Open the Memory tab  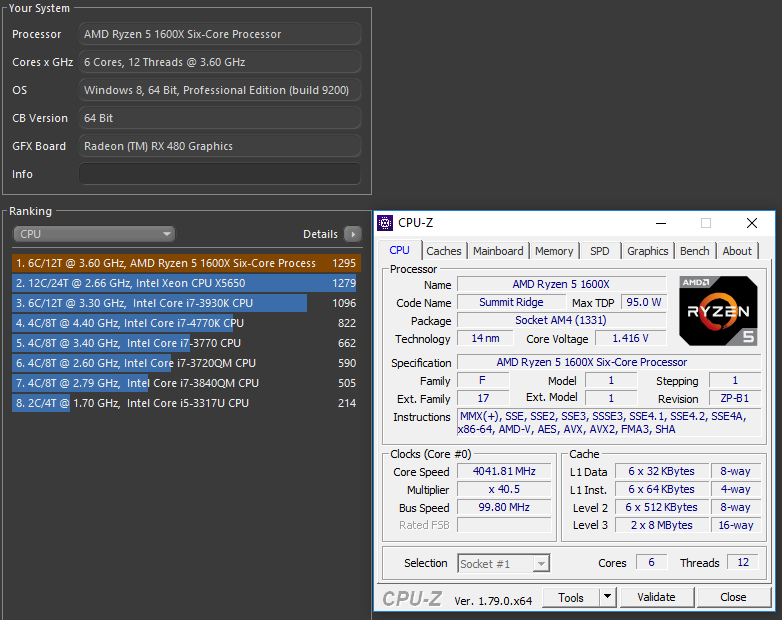[x=554, y=251]
